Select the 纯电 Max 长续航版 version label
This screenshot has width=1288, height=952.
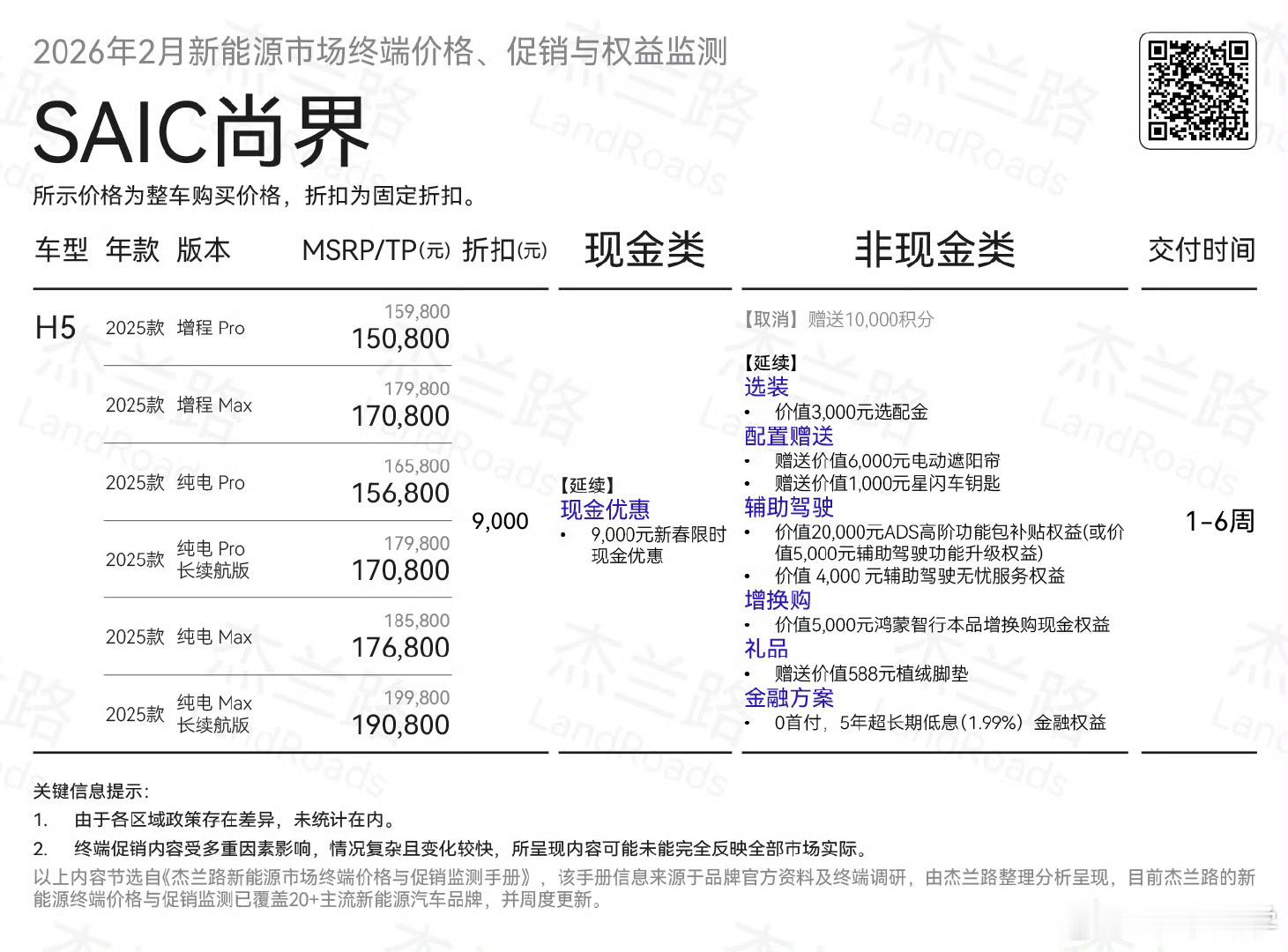point(214,713)
